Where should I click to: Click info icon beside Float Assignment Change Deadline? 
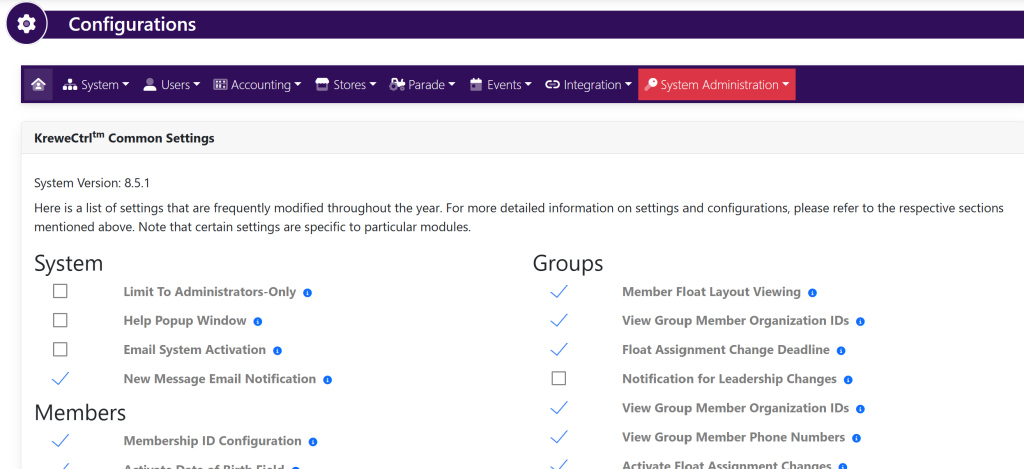pos(841,351)
